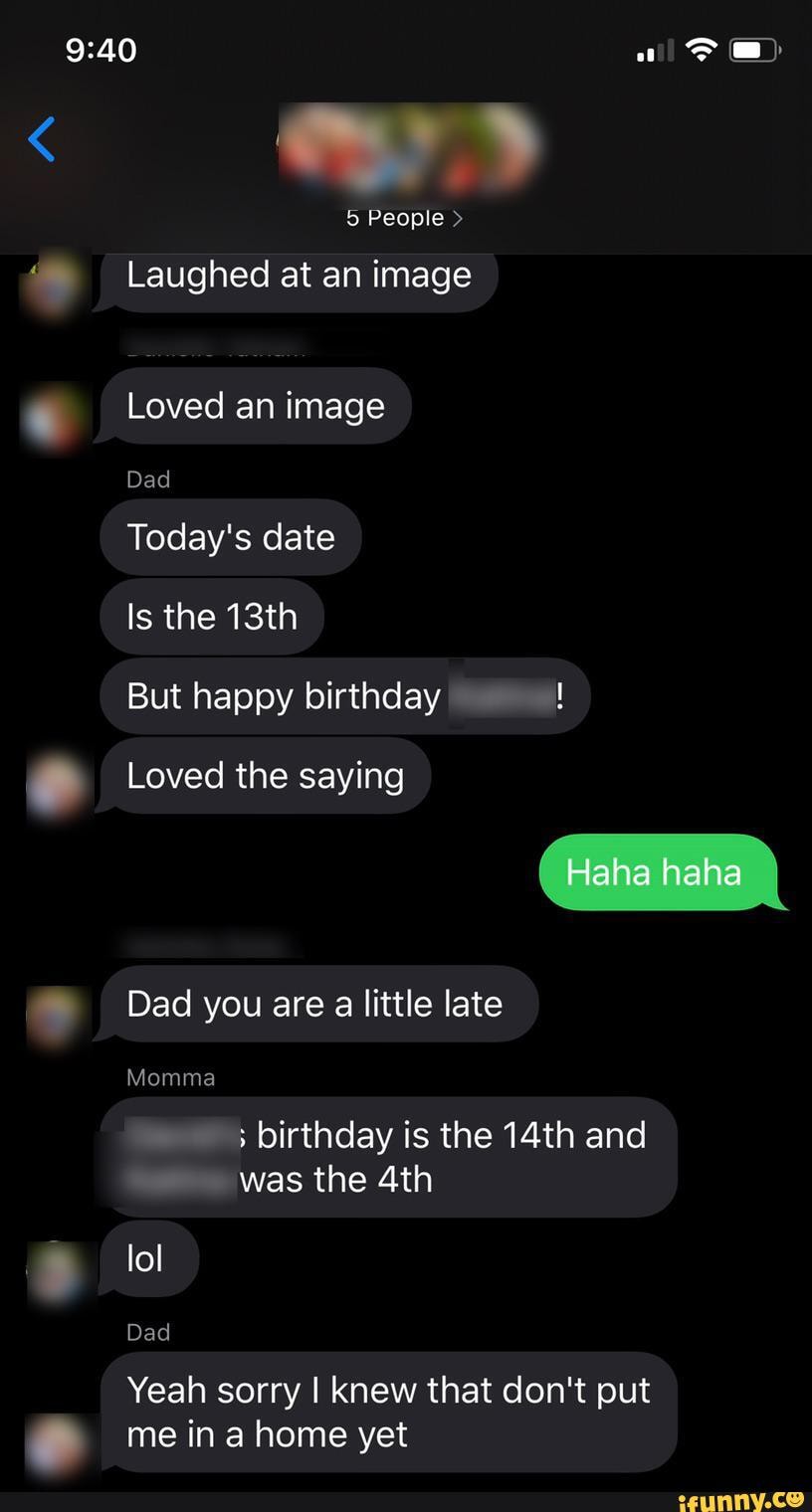Tap the blue back chevron arrow
This screenshot has height=1512, width=812.
point(40,139)
